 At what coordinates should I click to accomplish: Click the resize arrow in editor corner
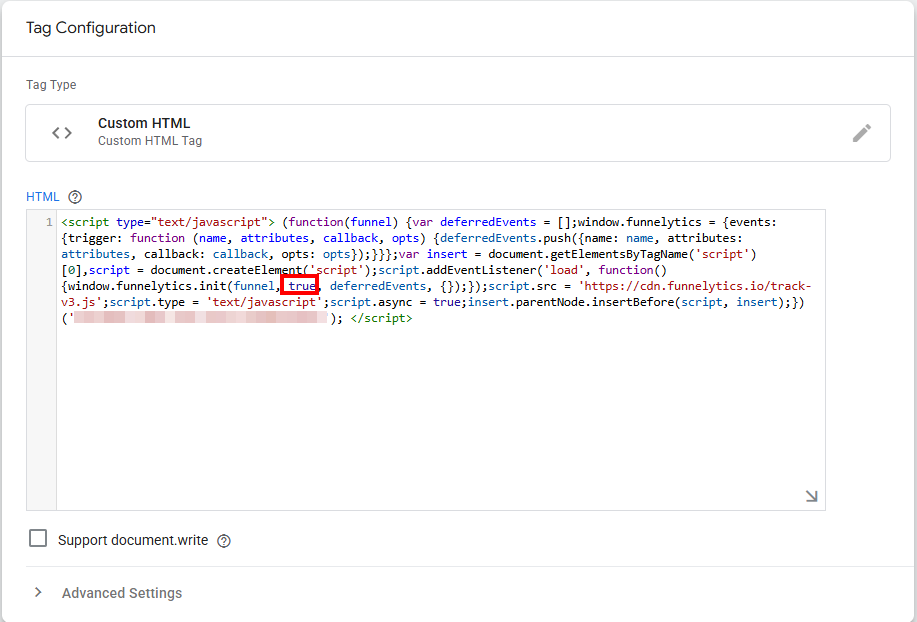point(811,496)
